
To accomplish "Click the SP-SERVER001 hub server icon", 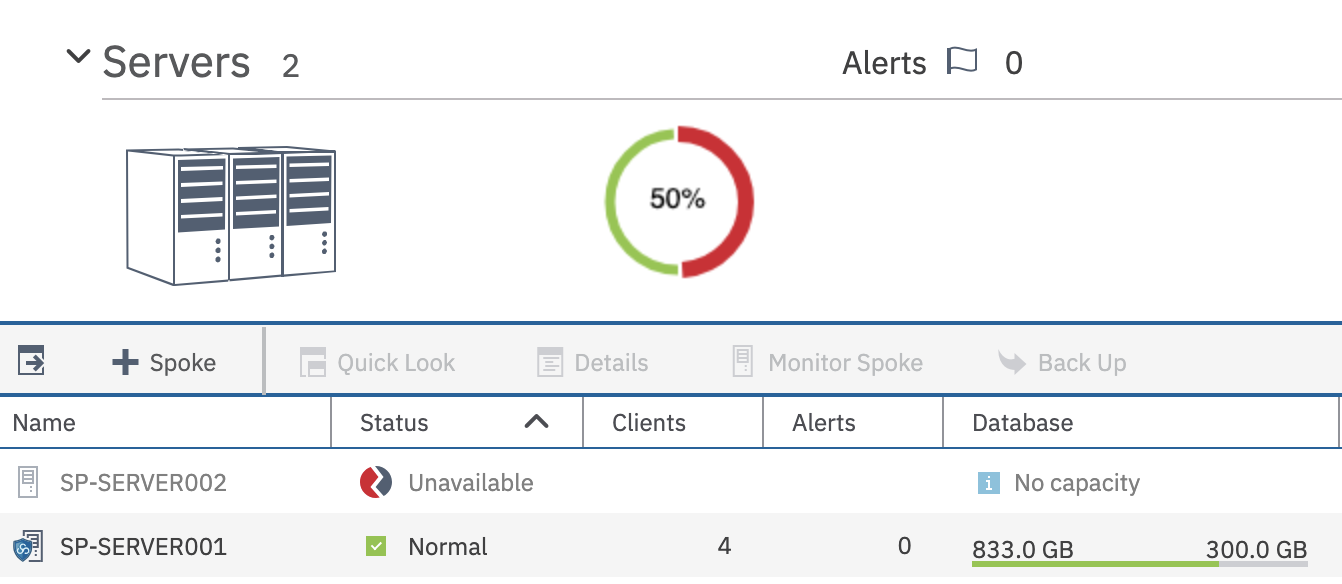I will coord(28,547).
